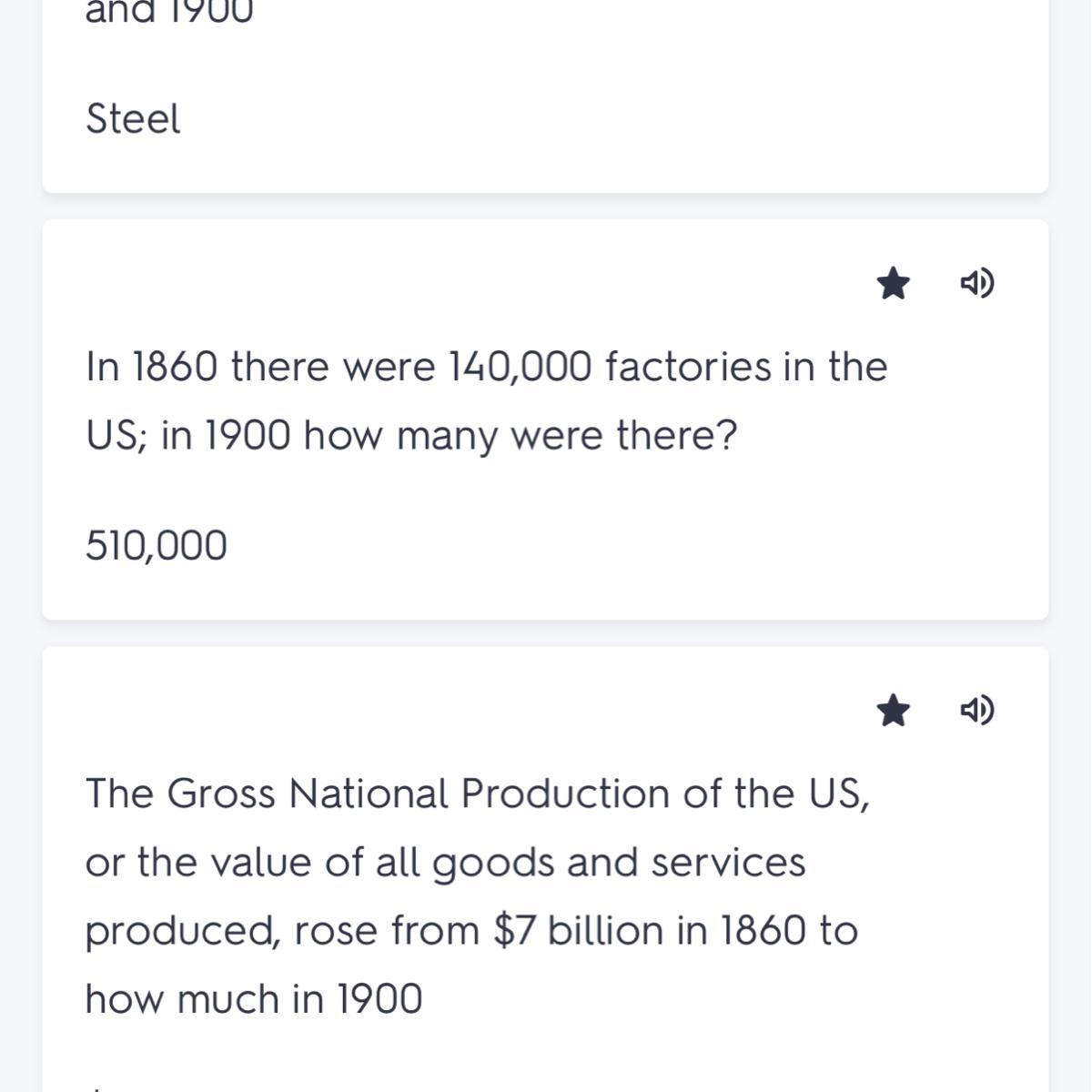1092x1092 pixels.
Task: Click the "510,000" answer text
Action: 157,546
